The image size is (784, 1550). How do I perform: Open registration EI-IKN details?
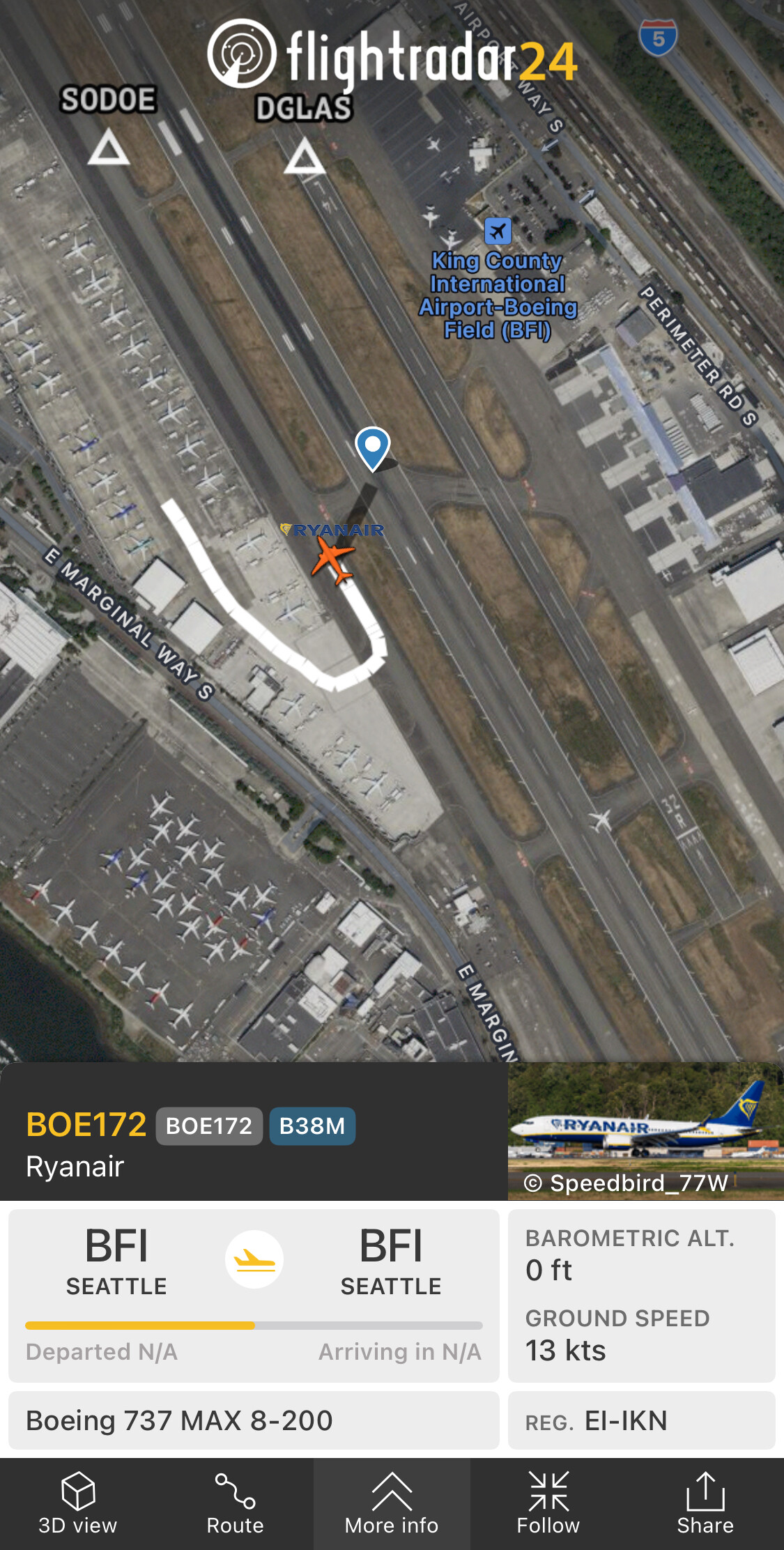642,1420
